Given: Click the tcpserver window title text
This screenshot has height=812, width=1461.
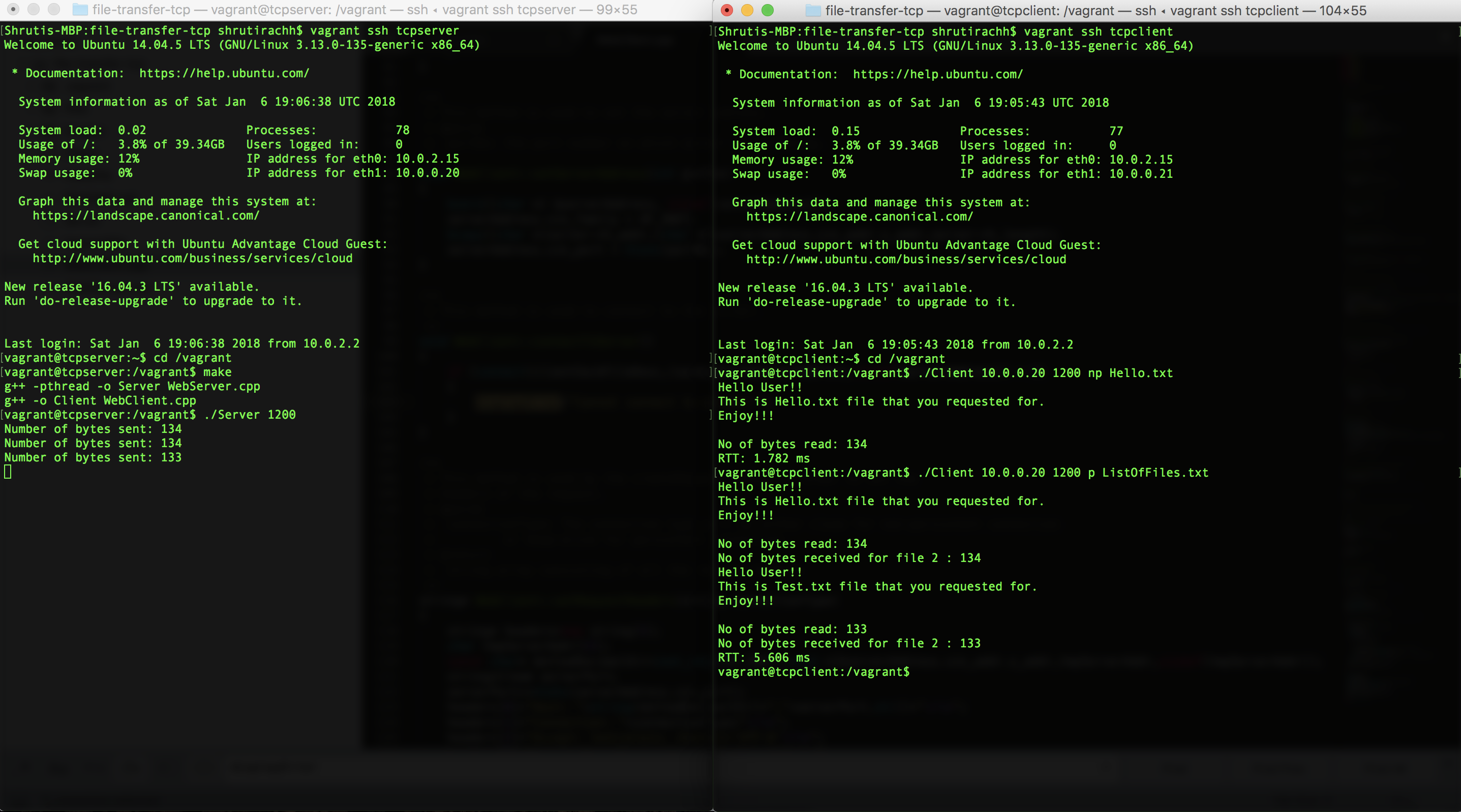Looking at the screenshot, I should coord(364,10).
